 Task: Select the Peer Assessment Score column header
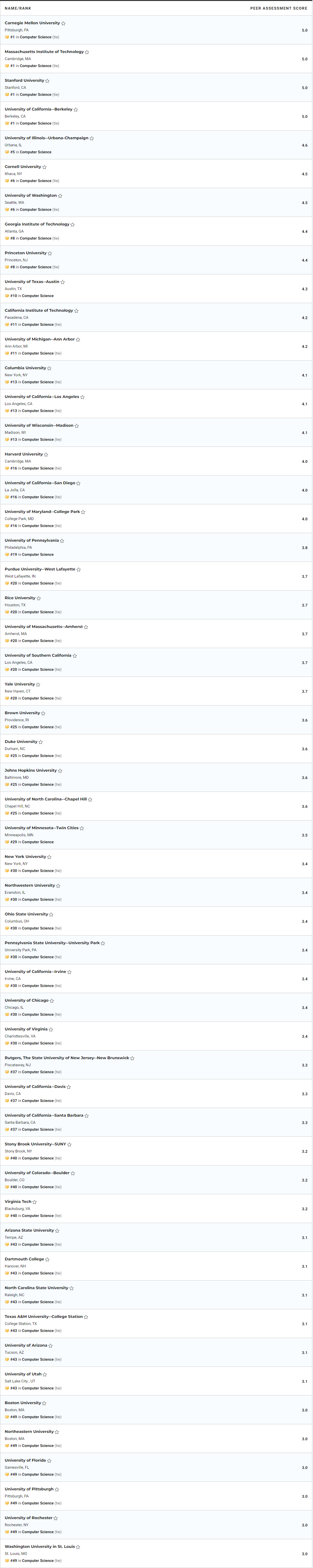click(279, 9)
